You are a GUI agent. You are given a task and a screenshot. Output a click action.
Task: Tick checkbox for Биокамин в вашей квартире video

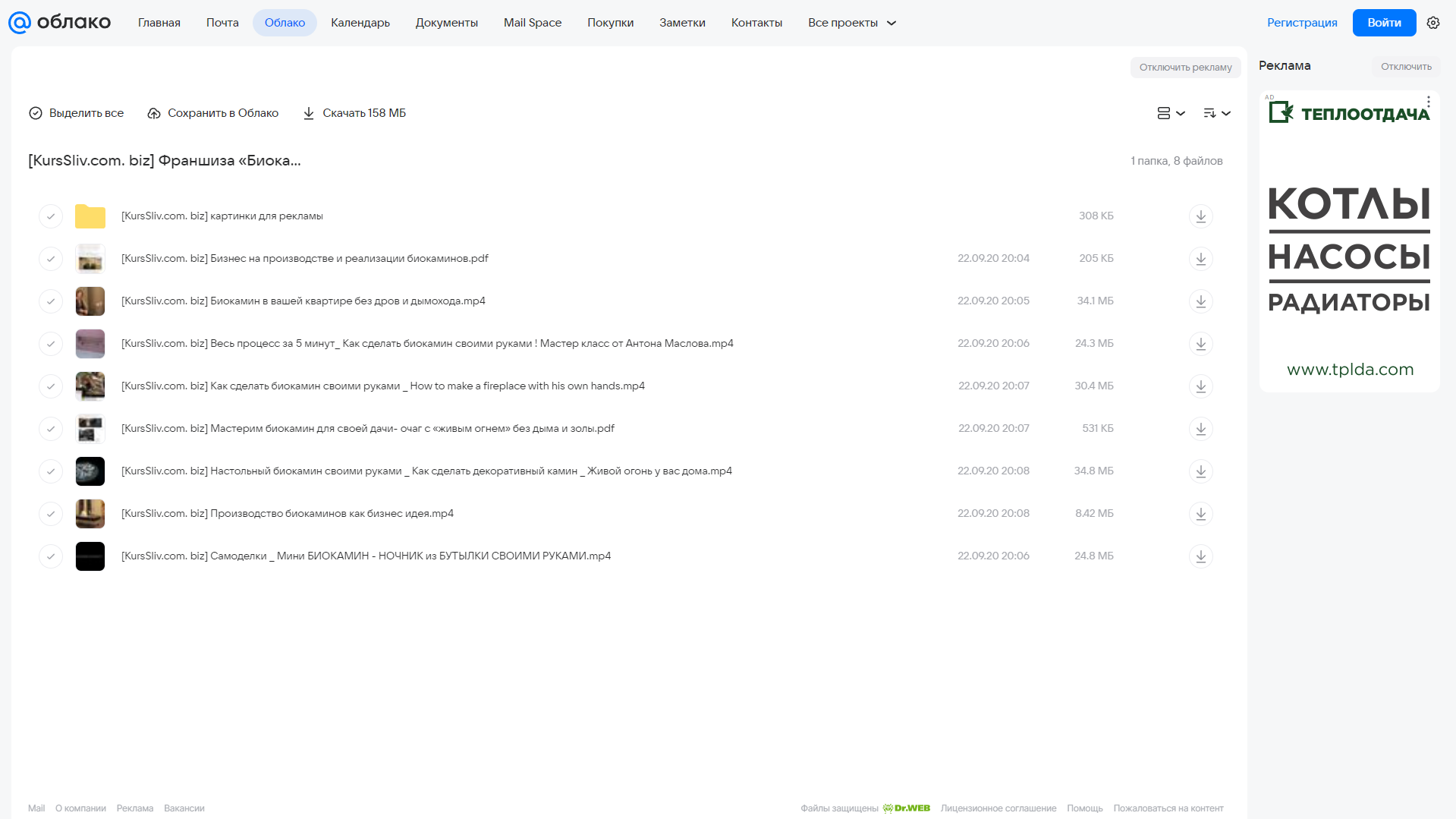[x=51, y=301]
